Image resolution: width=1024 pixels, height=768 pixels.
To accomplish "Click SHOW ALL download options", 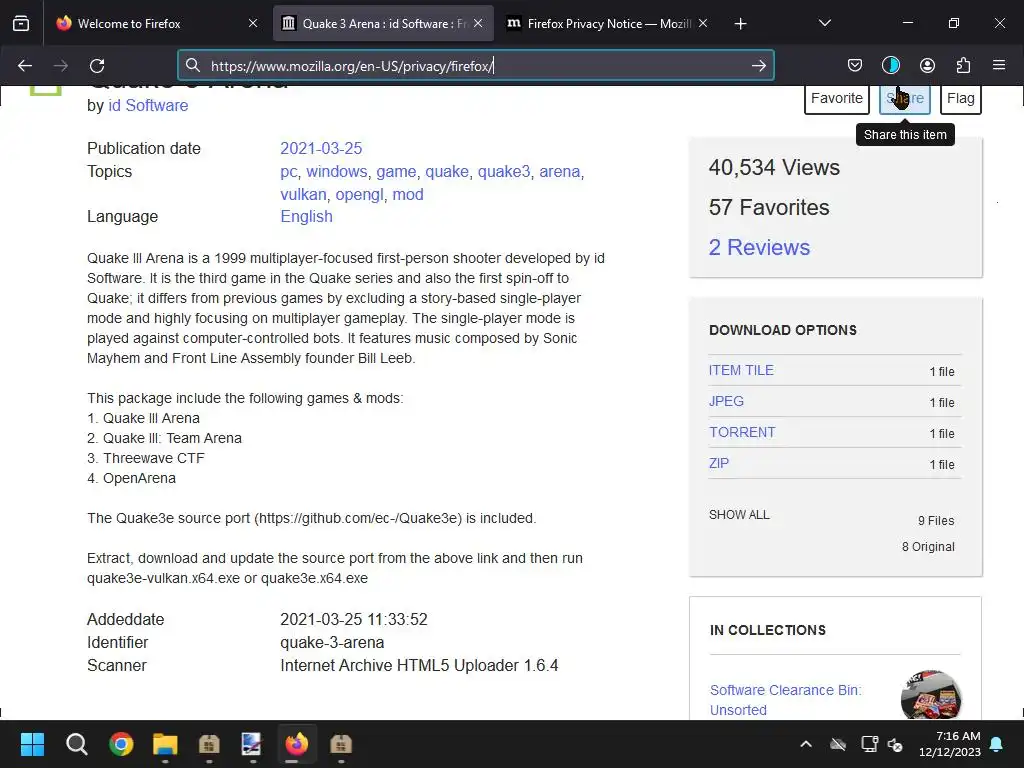I will point(739,515).
